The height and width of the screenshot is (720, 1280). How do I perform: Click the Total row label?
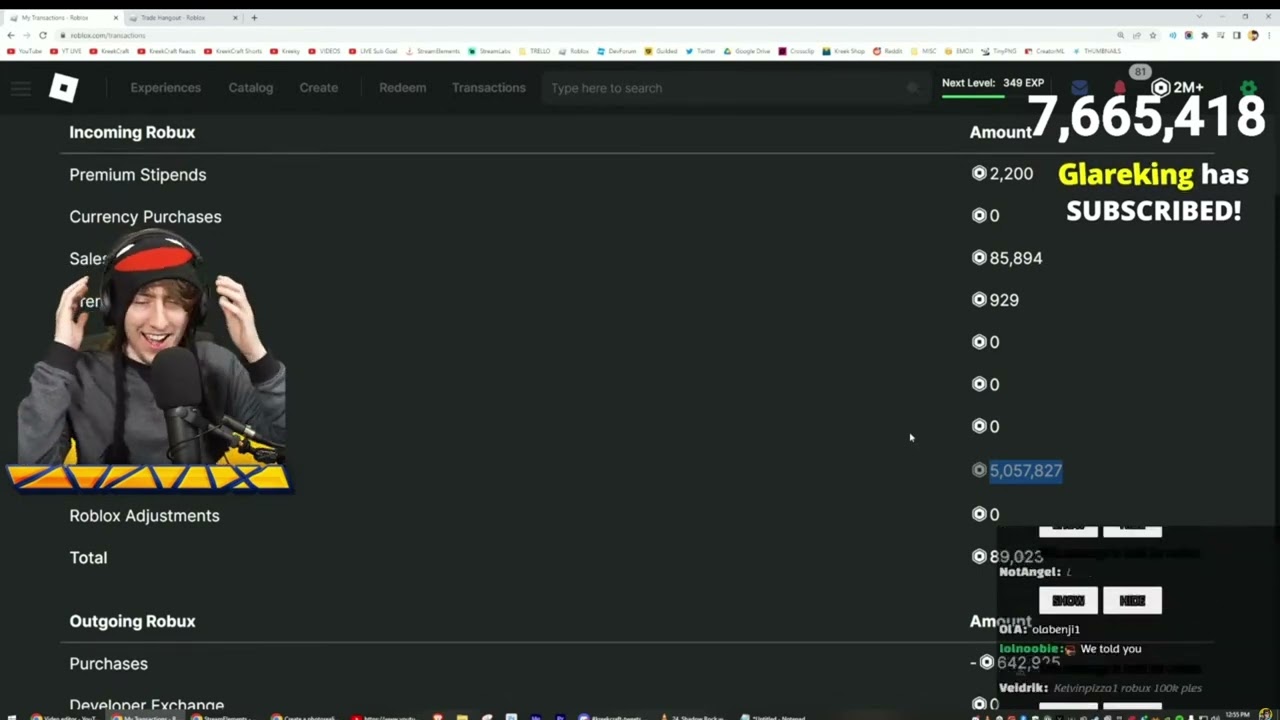click(x=88, y=558)
